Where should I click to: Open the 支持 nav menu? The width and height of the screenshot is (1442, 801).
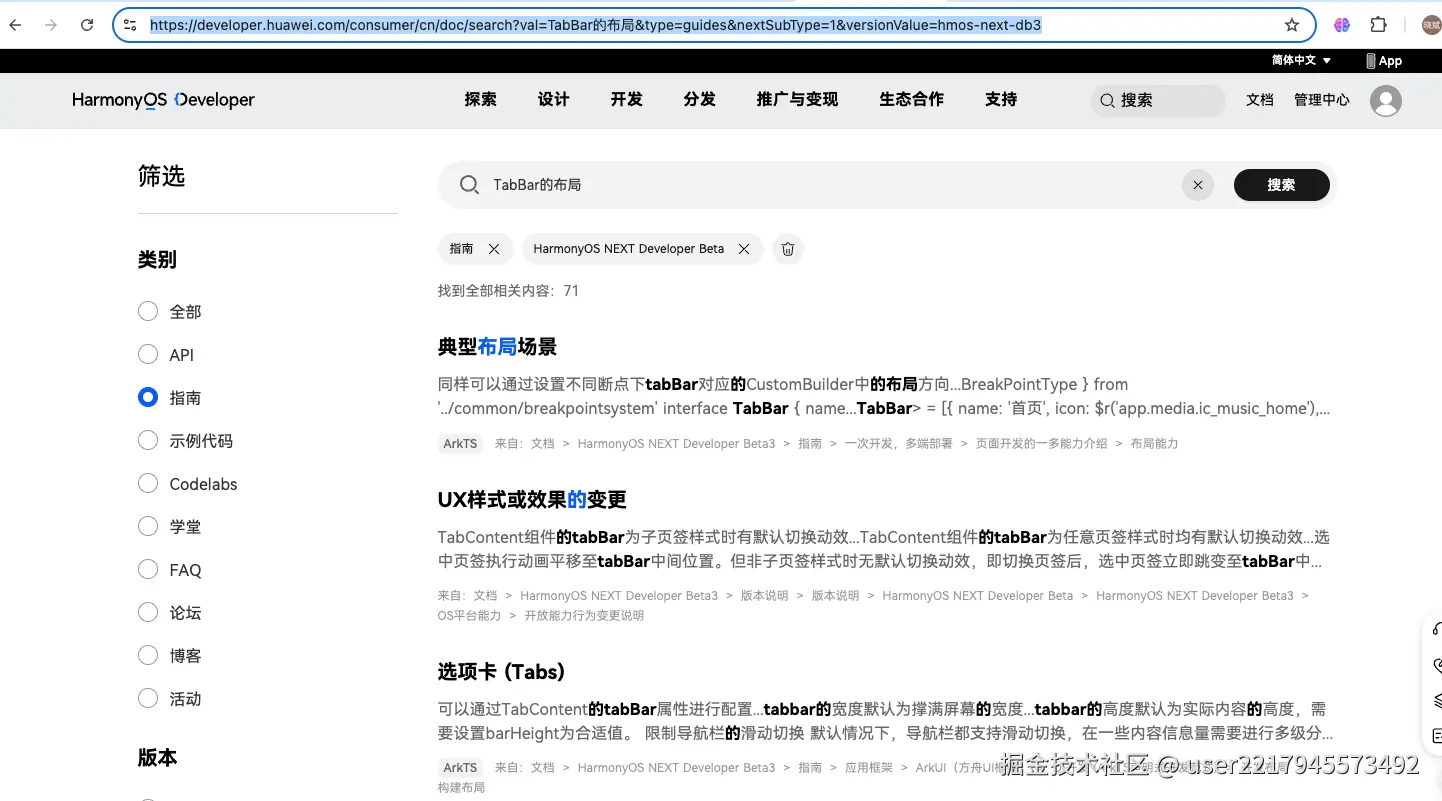[x=1001, y=100]
